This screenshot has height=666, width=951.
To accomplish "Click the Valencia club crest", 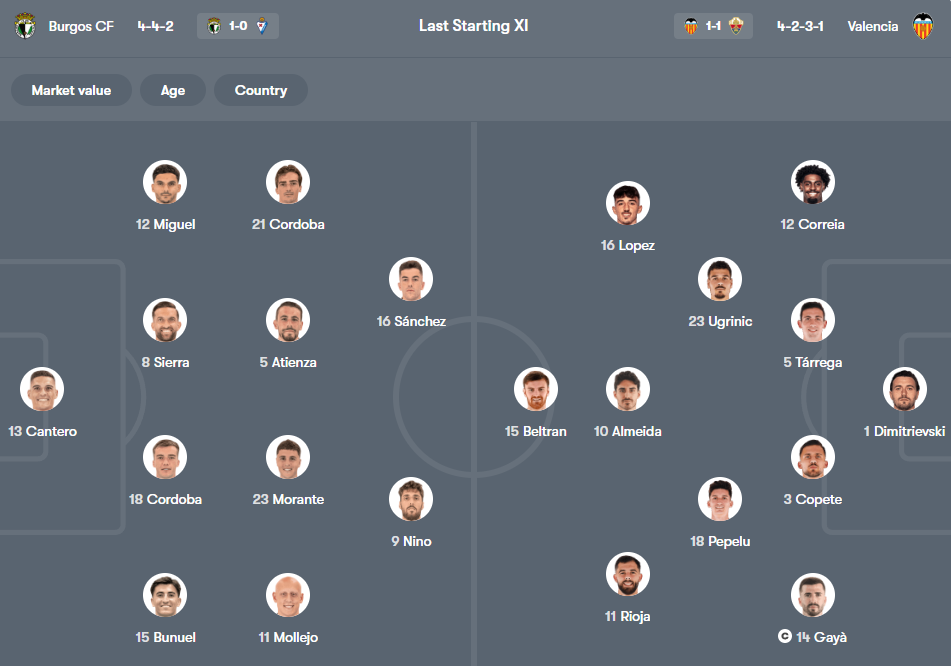I will pos(928,26).
